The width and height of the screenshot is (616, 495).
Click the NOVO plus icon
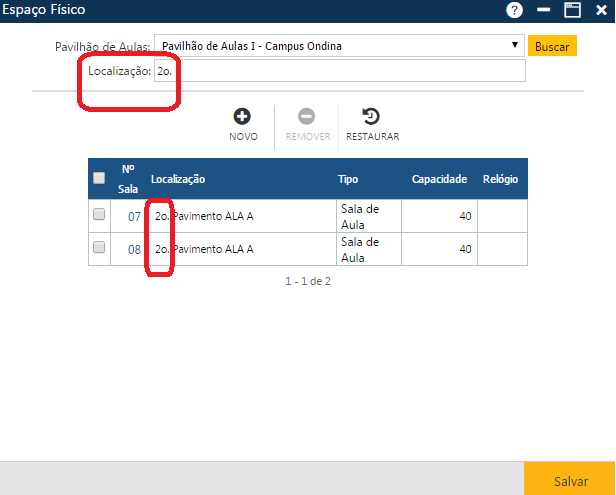(243, 116)
